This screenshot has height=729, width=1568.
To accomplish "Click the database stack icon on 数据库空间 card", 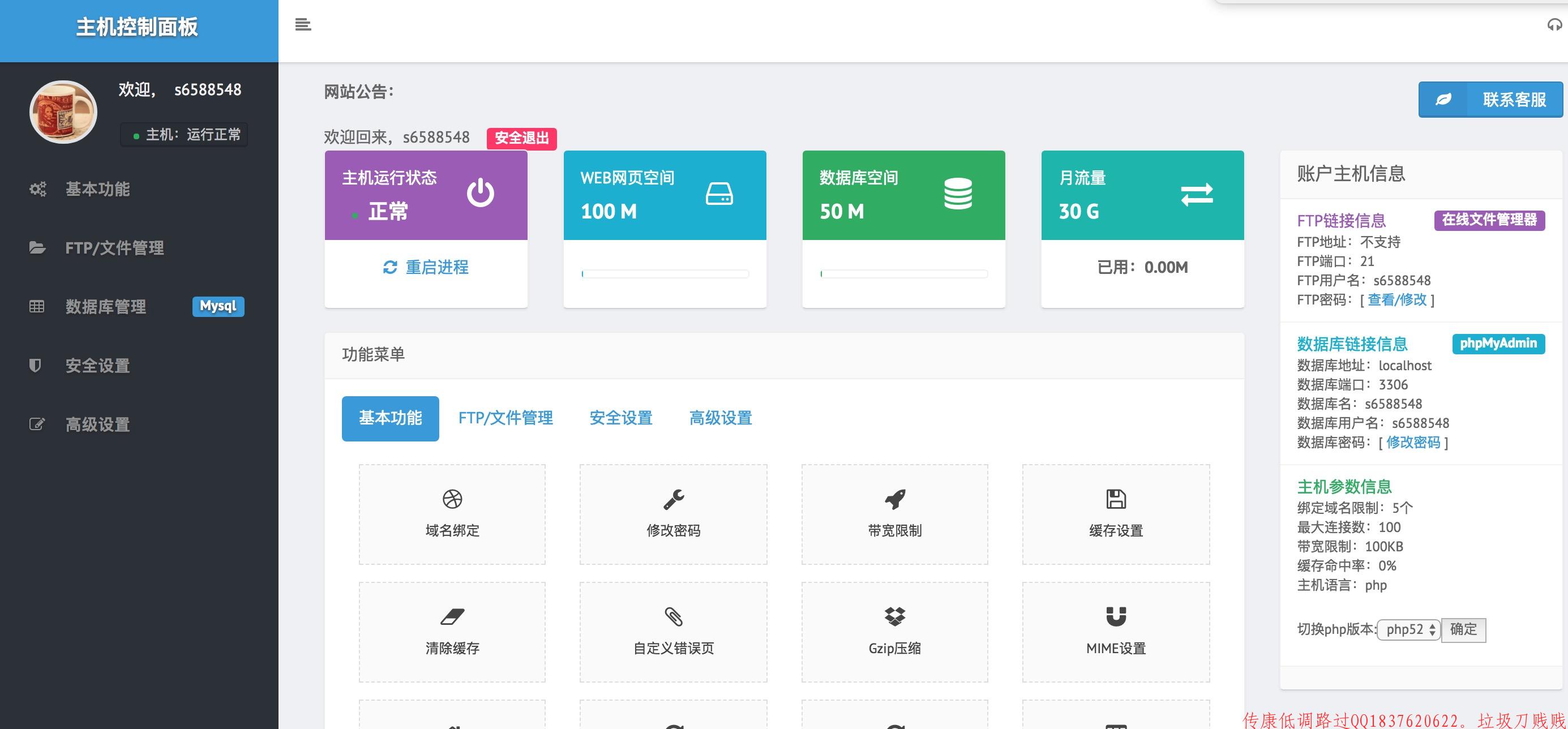I will click(x=958, y=194).
